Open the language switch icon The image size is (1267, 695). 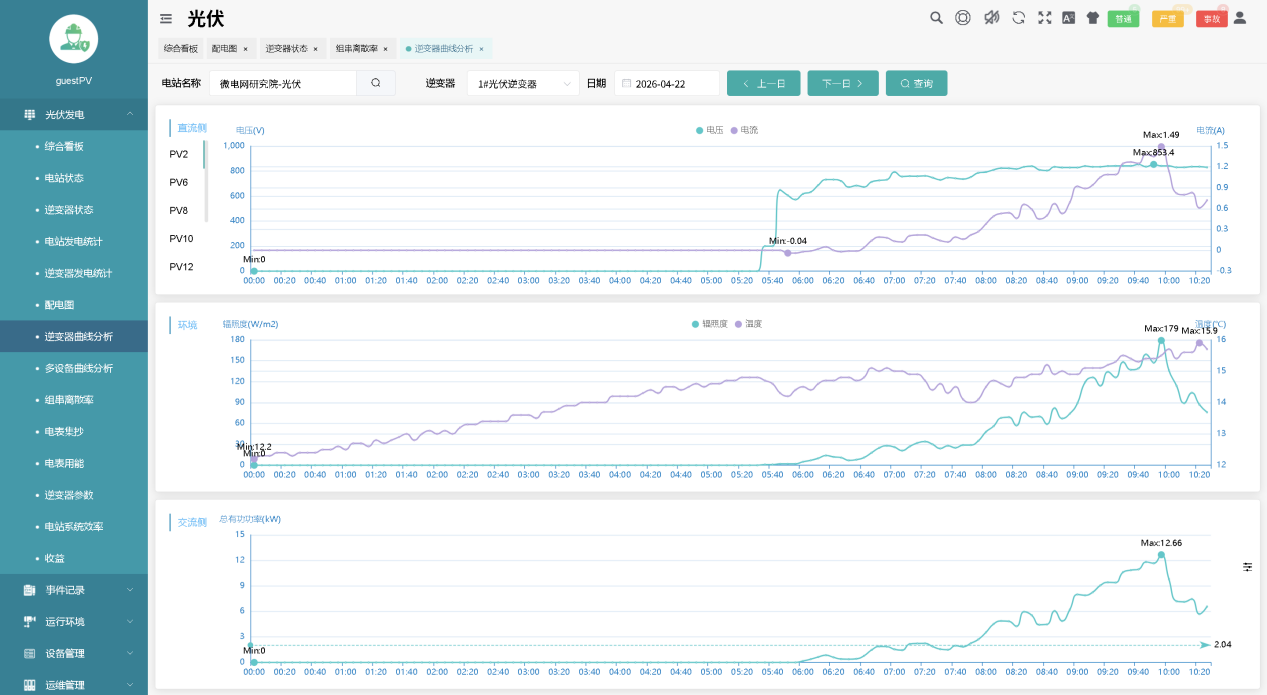point(1068,18)
